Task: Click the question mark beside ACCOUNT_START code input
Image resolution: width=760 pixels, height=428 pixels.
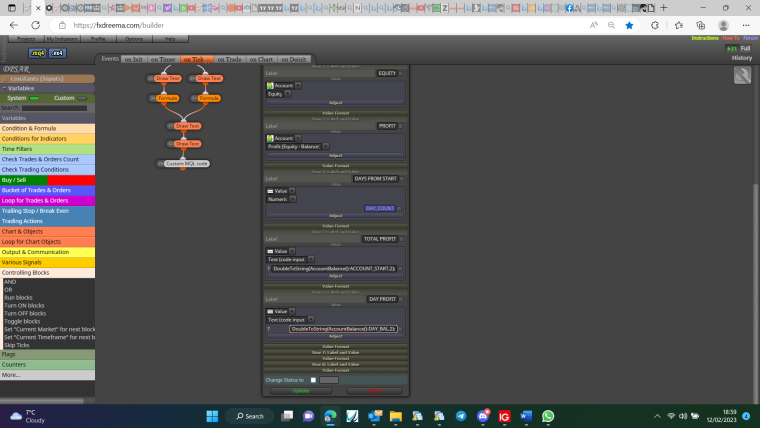Action: [269, 269]
